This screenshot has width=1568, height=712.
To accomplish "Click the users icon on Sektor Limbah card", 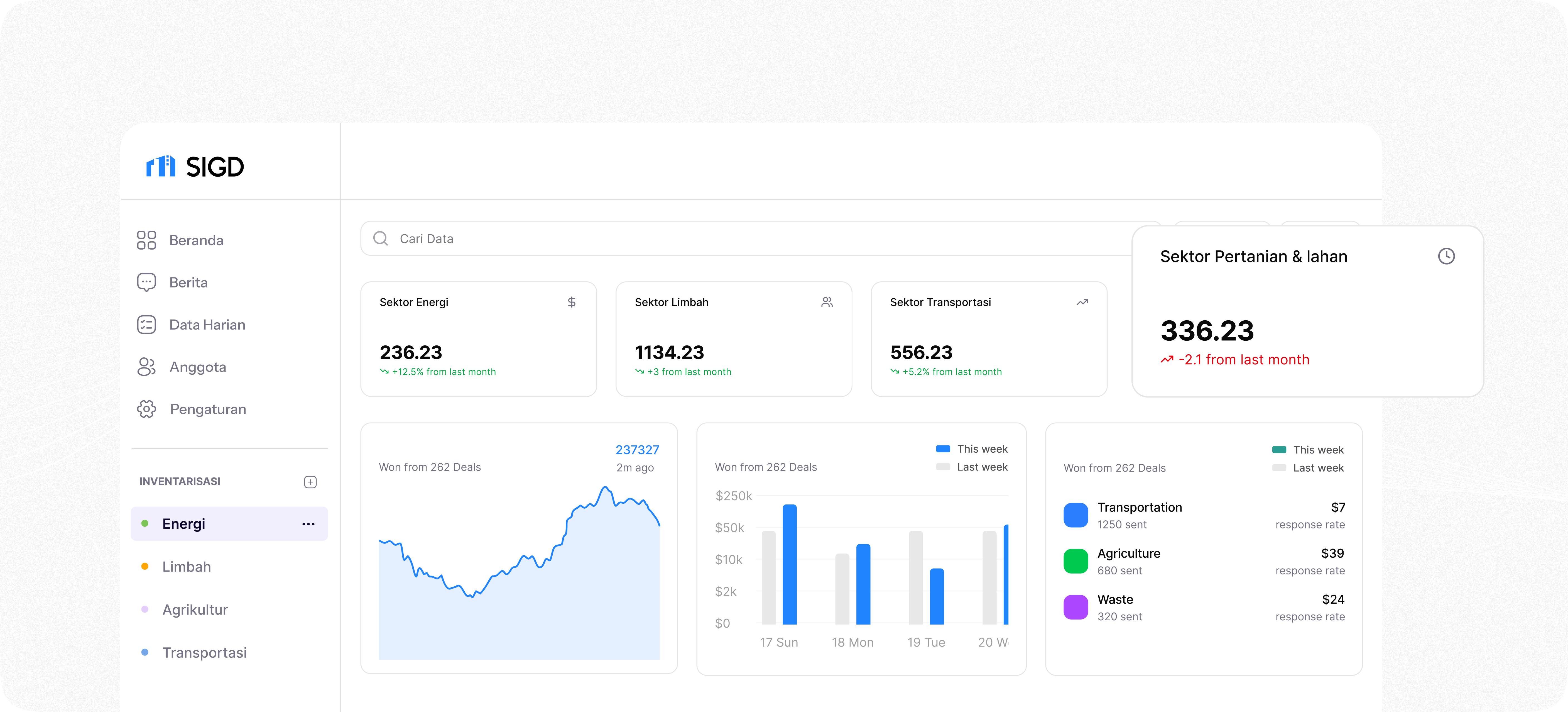I will pos(827,302).
